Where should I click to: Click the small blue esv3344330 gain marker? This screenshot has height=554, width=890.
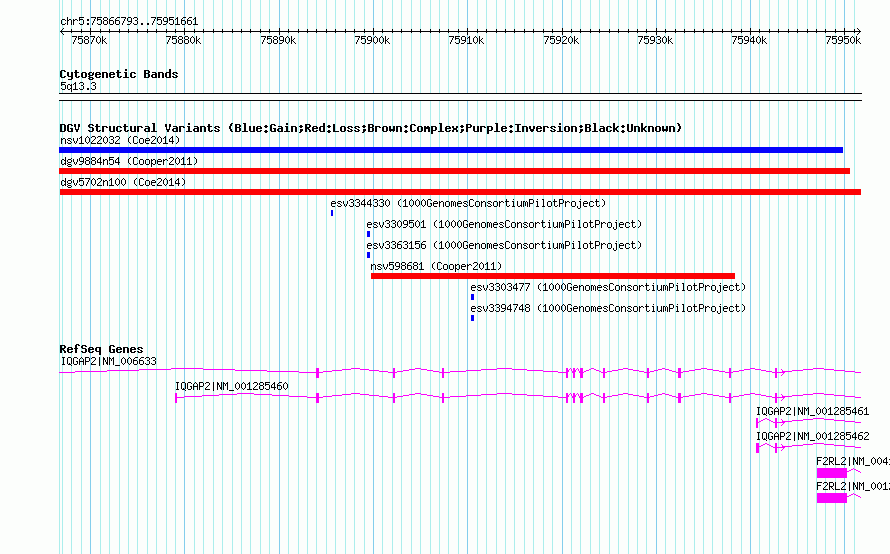[332, 213]
